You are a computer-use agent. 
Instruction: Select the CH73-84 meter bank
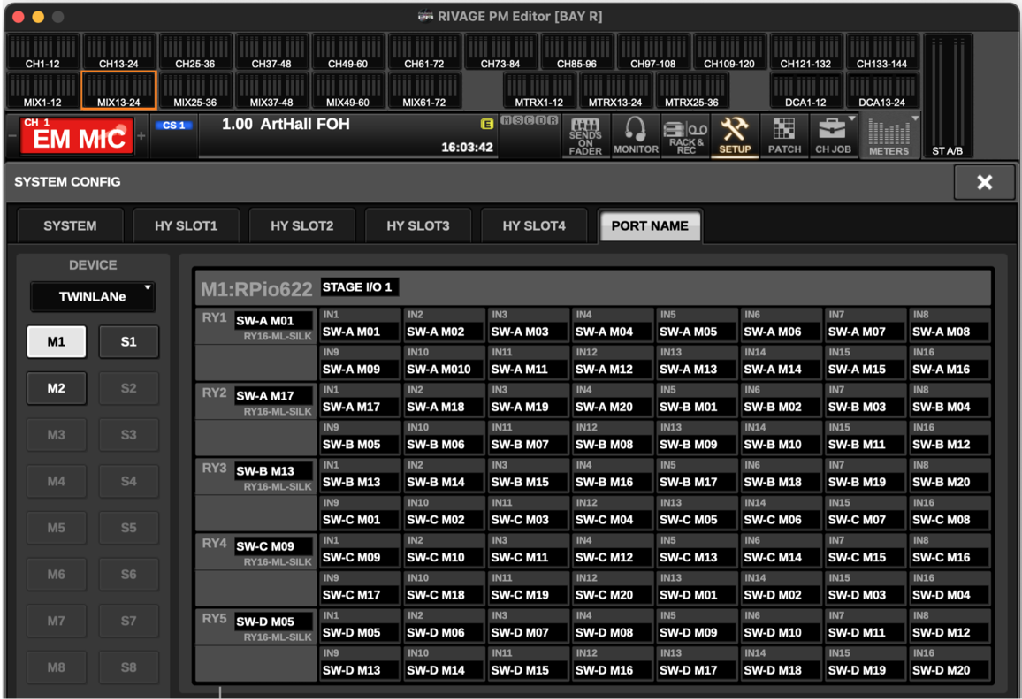[501, 52]
